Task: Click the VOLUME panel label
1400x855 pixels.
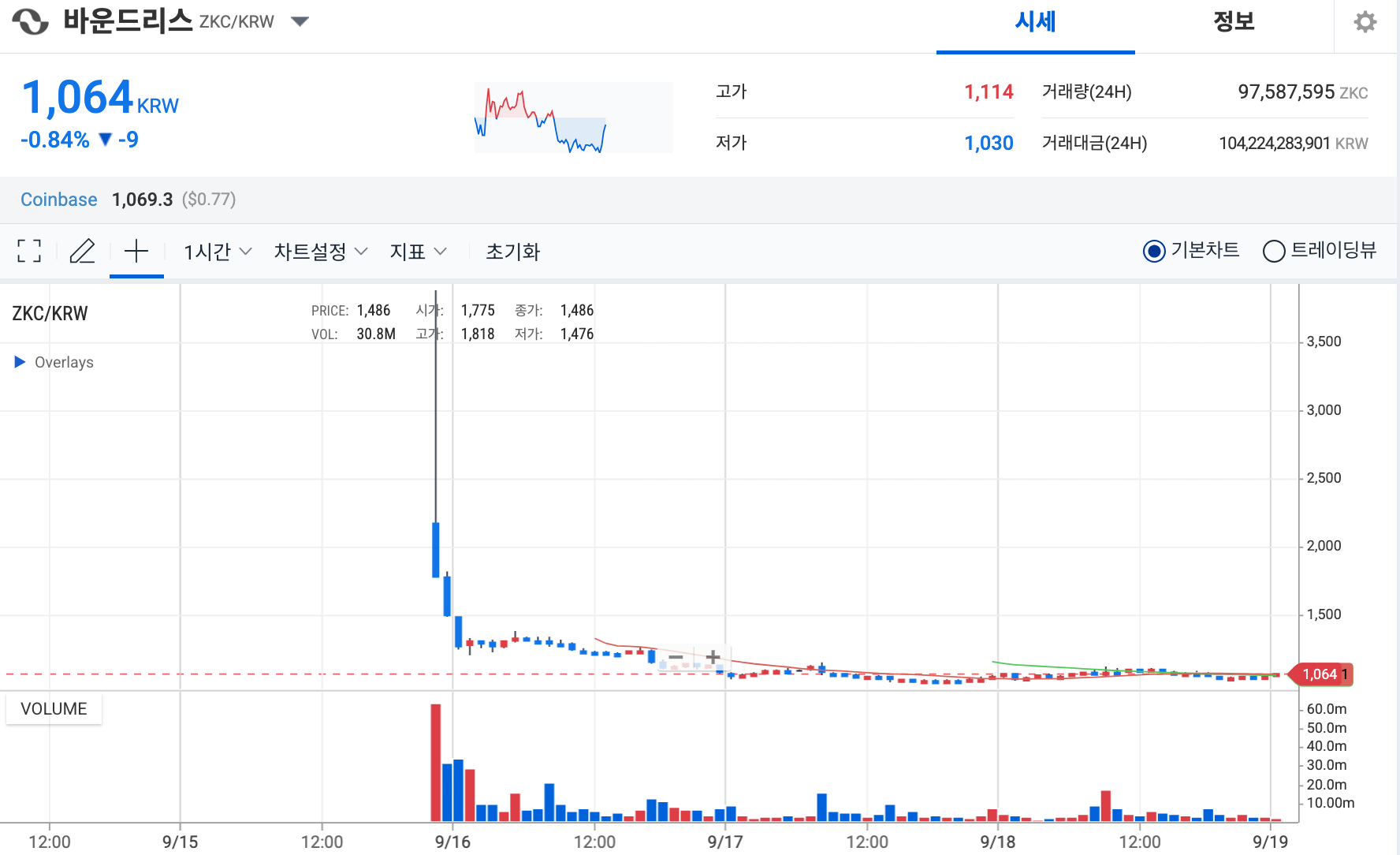Action: 53,708
